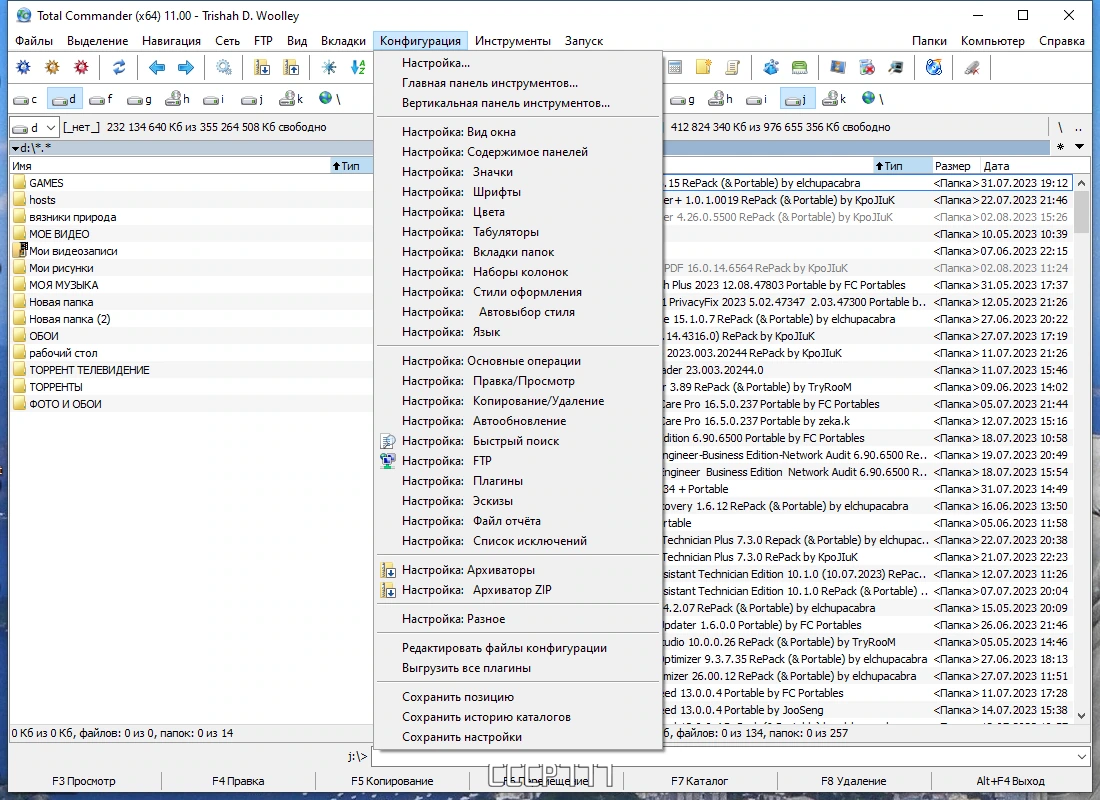Open Настройка: Быстрый поиск item
The height and width of the screenshot is (800, 1100).
click(x=518, y=441)
